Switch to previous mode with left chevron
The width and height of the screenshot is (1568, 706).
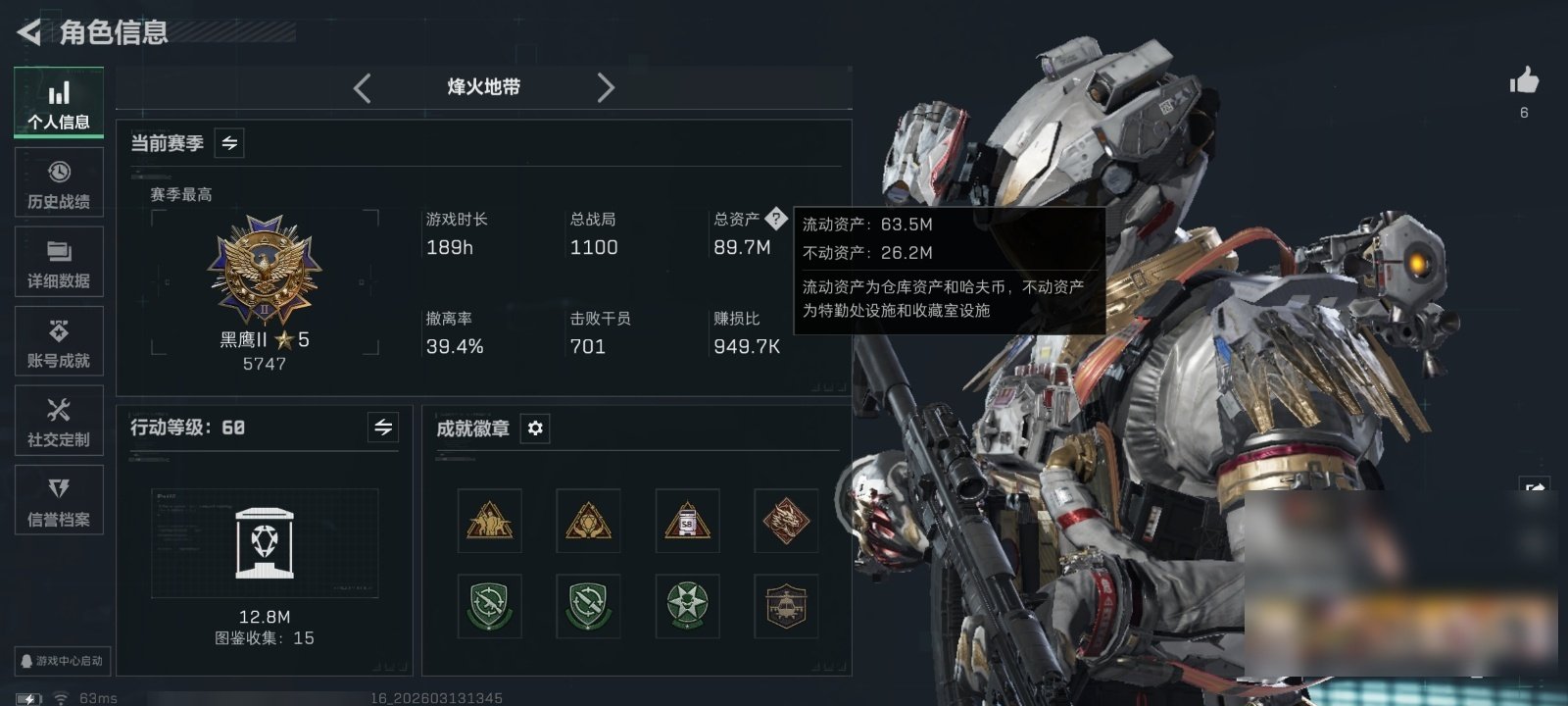363,88
